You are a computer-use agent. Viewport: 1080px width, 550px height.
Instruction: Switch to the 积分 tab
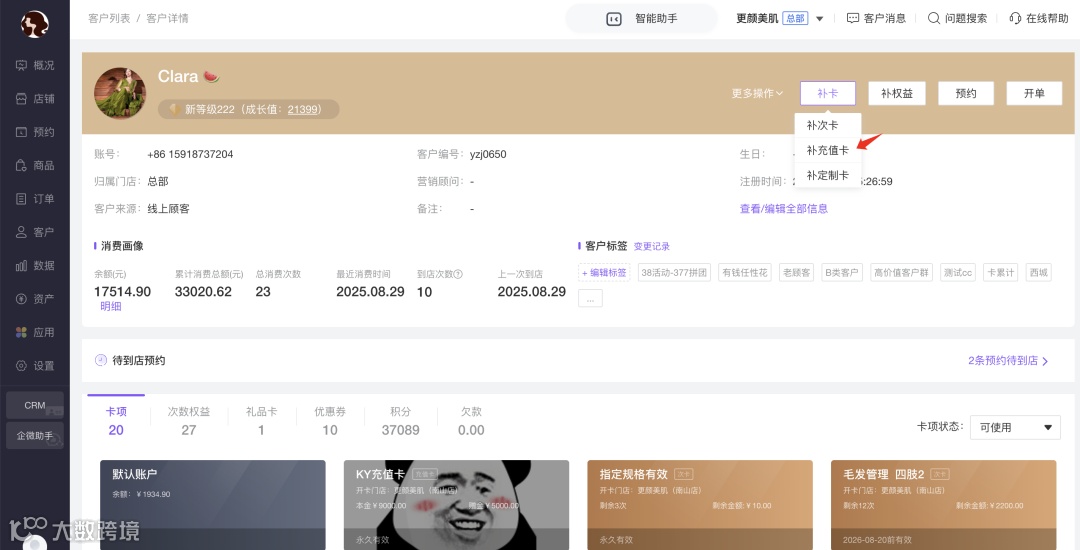[400, 421]
